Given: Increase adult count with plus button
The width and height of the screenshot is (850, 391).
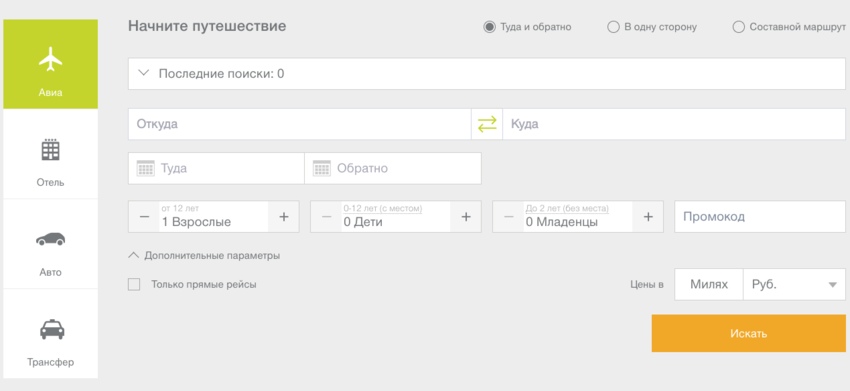Looking at the screenshot, I should [x=284, y=217].
